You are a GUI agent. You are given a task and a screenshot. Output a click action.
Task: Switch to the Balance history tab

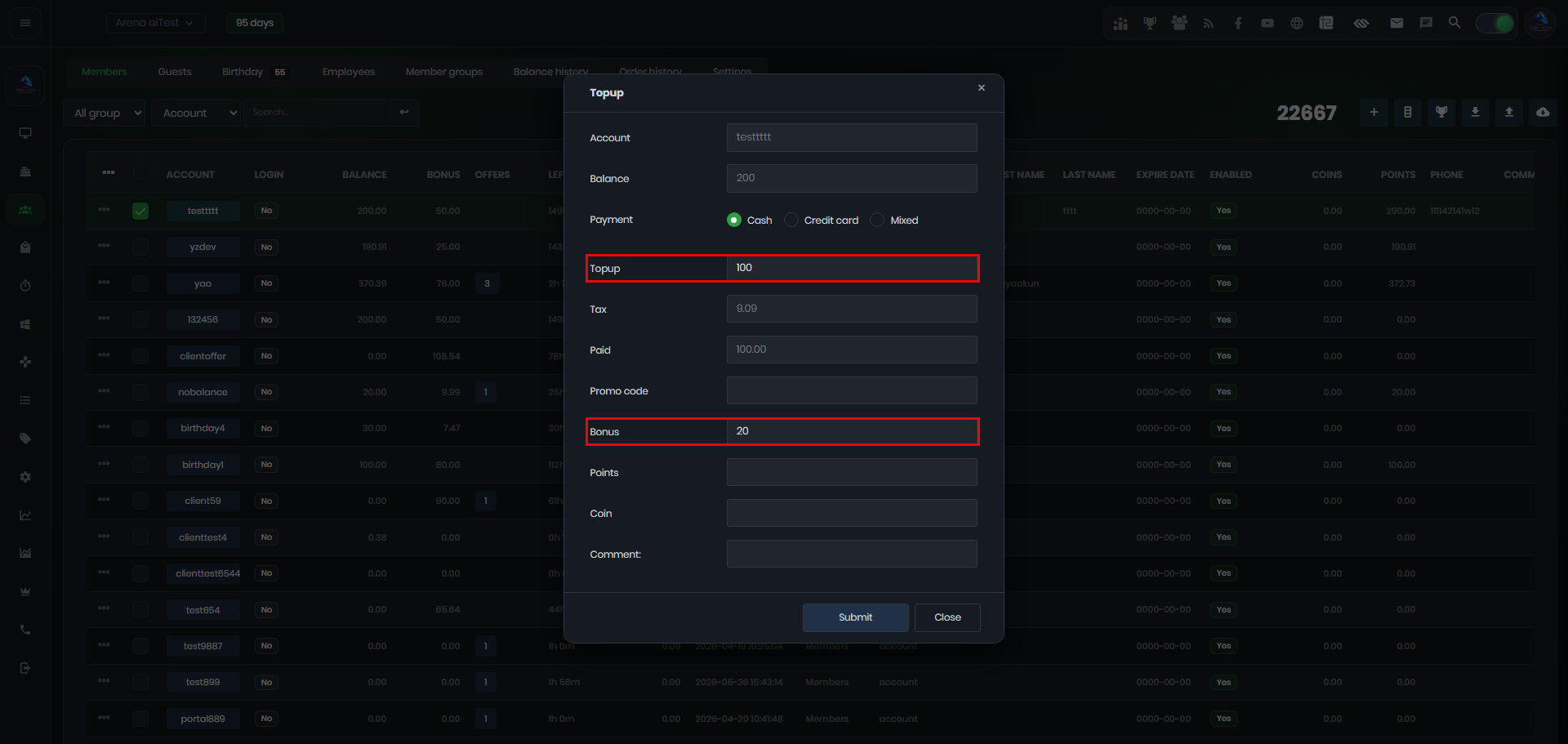point(550,72)
